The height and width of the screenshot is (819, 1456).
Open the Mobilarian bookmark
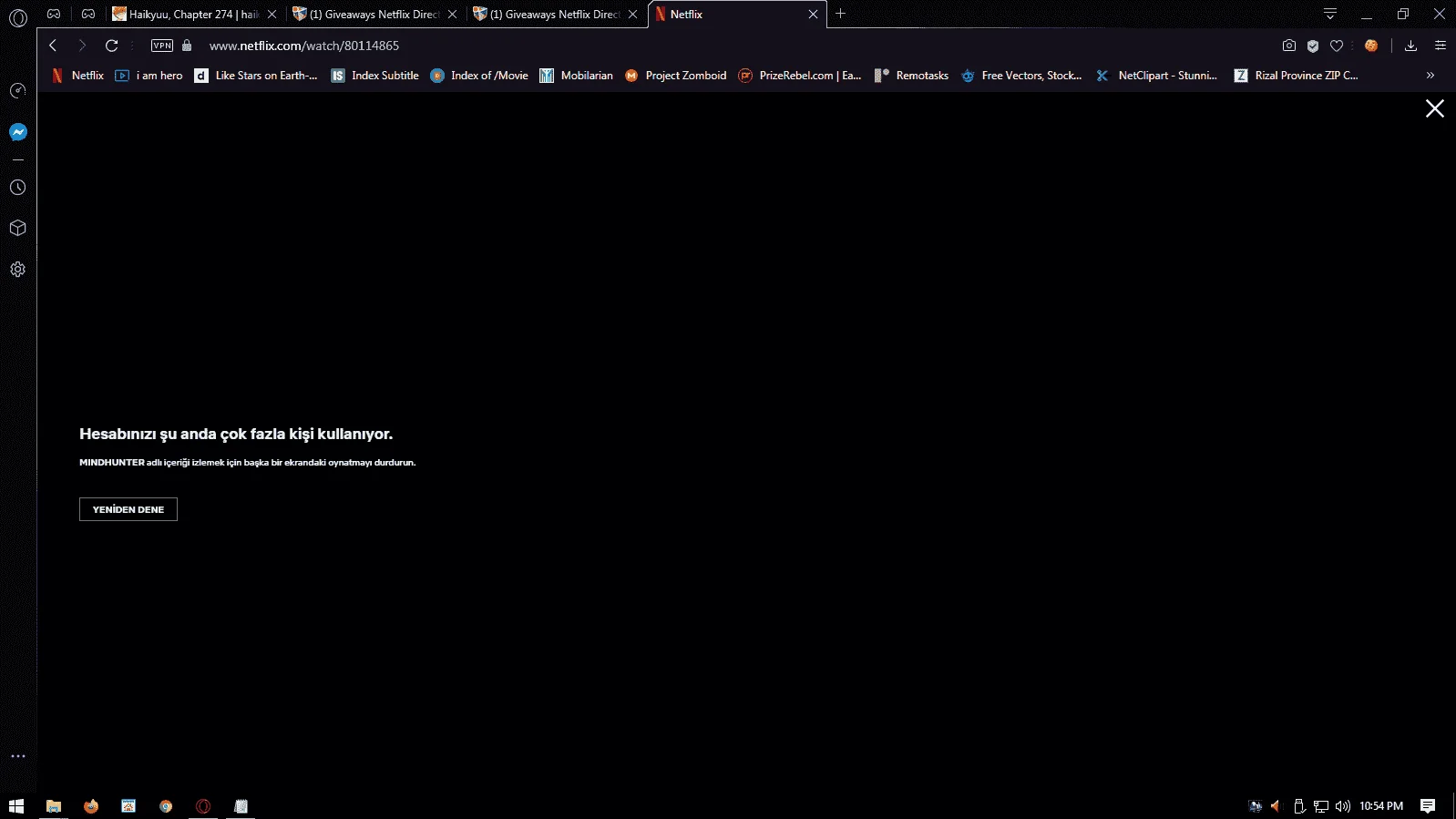576,76
